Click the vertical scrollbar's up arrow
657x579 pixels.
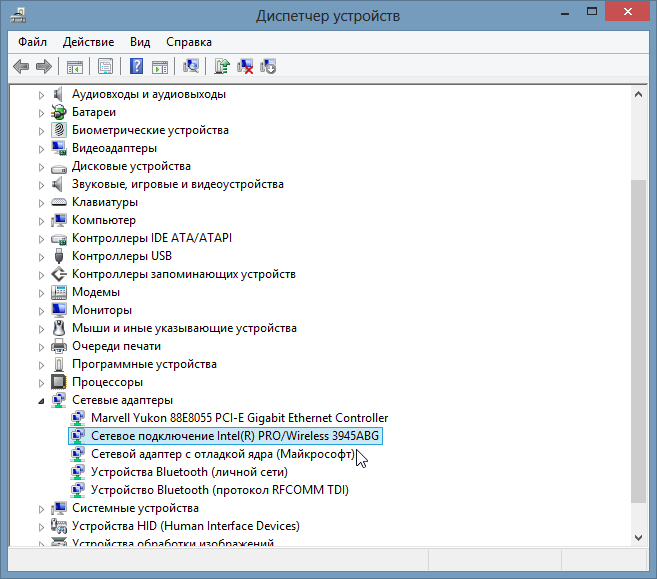(639, 94)
